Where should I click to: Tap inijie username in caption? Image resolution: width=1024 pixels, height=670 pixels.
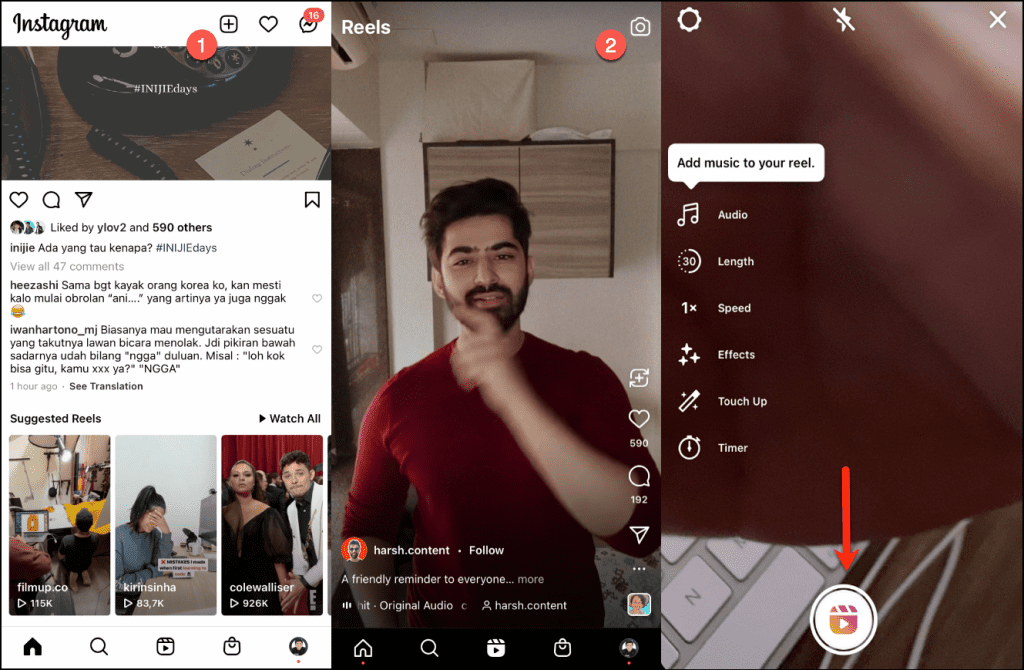pos(22,247)
